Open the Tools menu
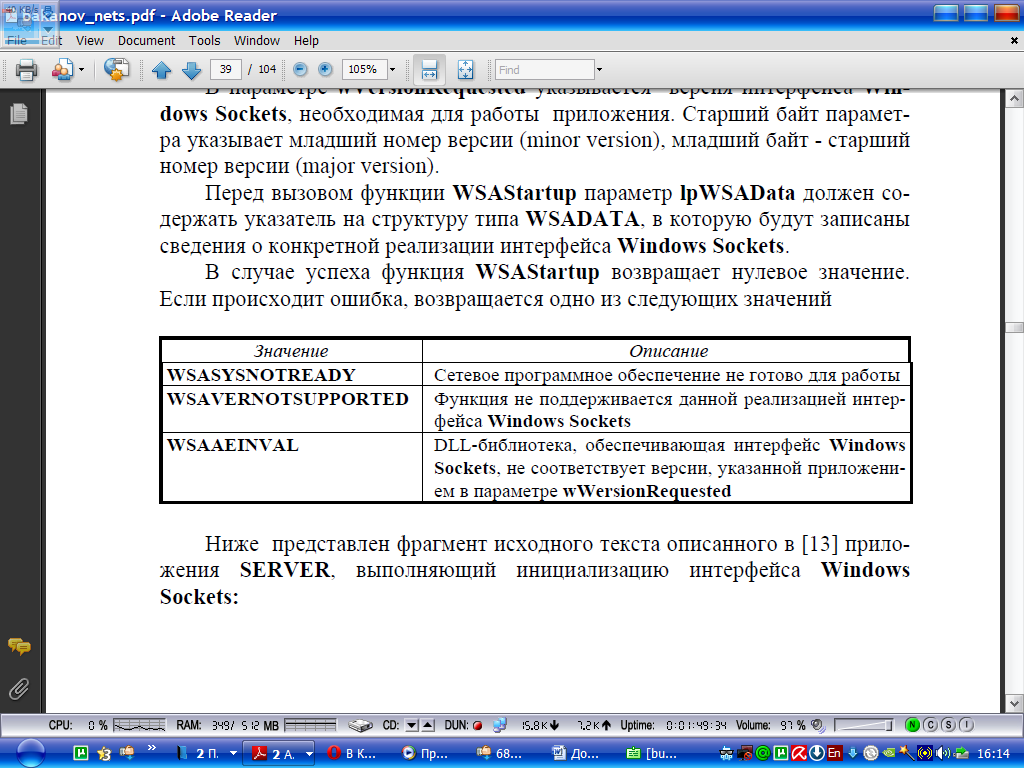The height and width of the screenshot is (768, 1024). (x=204, y=40)
